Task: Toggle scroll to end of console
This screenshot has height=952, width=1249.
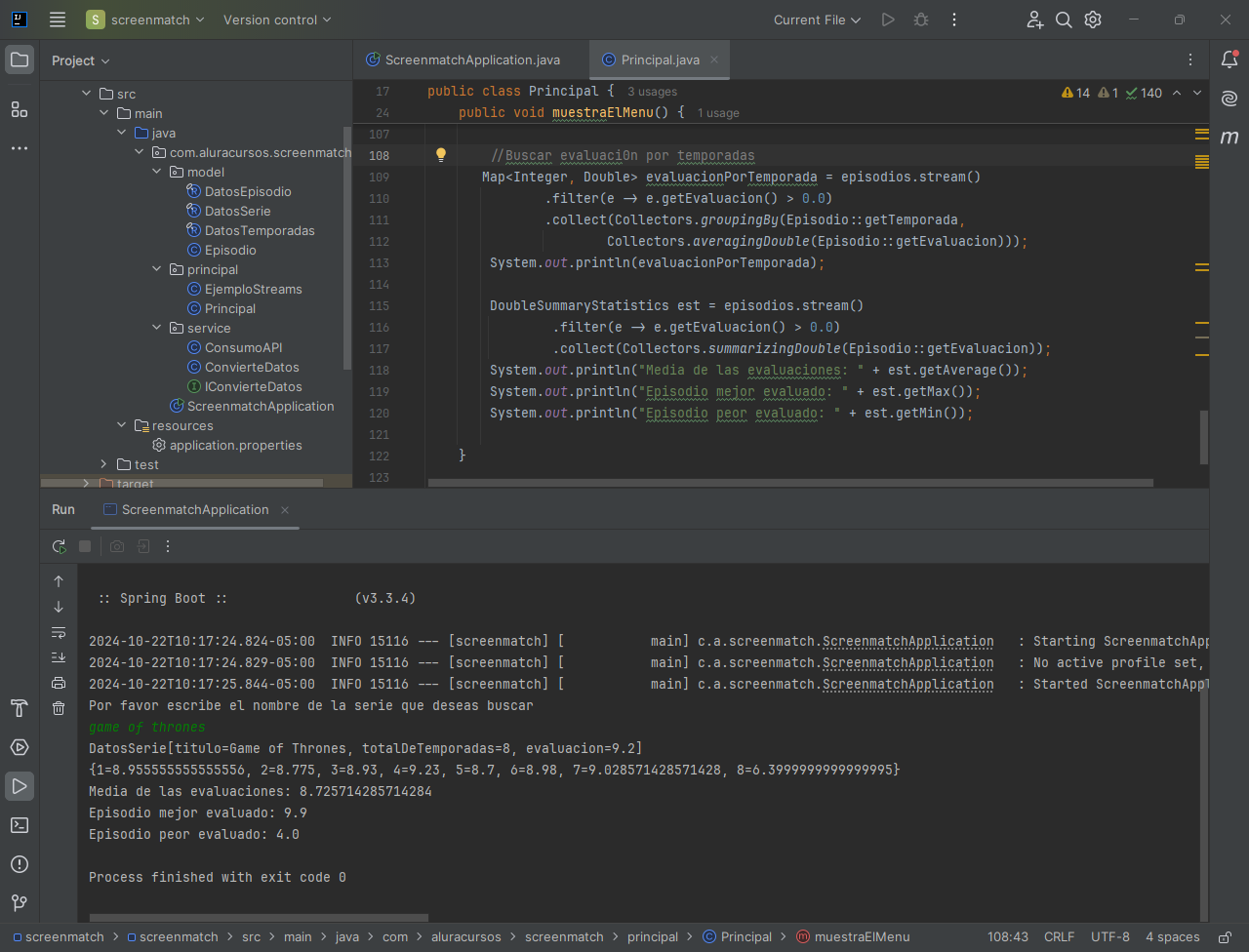Action: pos(59,657)
